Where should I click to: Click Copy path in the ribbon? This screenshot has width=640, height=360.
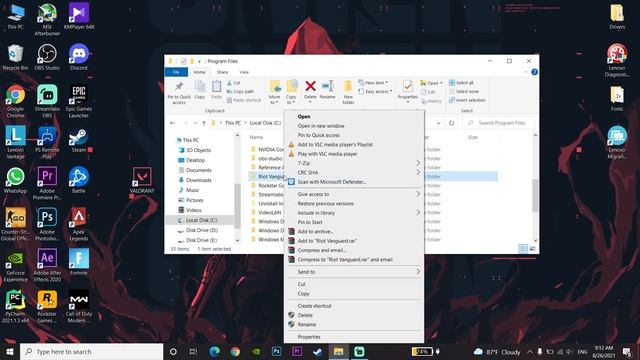coord(240,92)
